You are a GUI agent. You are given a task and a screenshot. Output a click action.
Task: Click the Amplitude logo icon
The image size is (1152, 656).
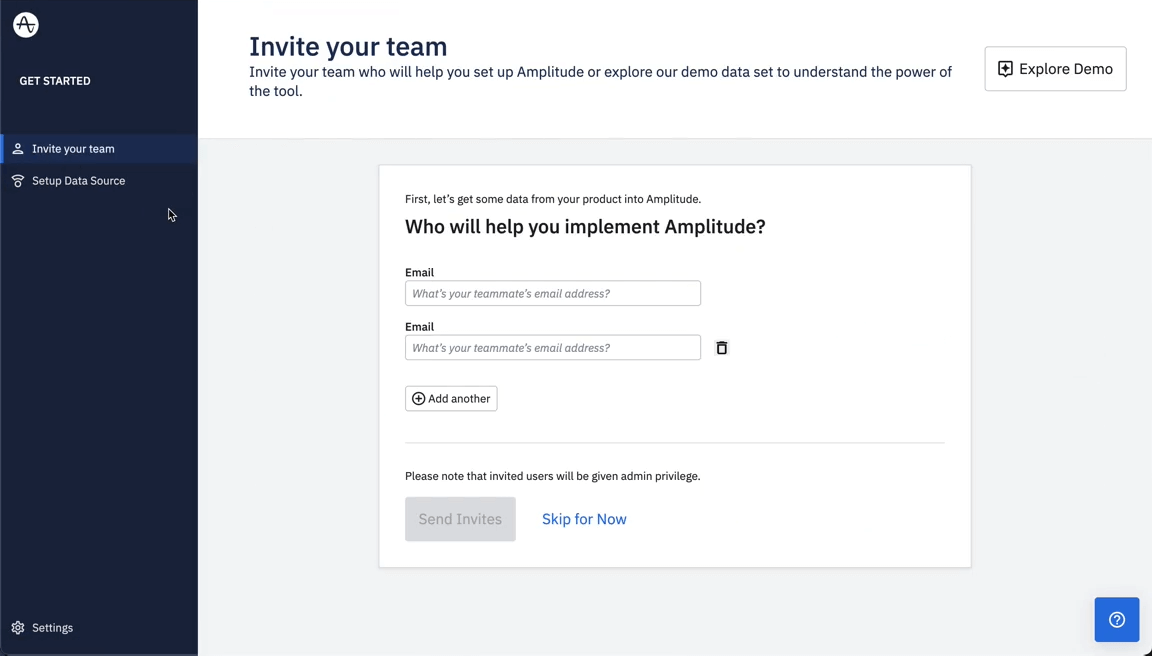coord(26,25)
